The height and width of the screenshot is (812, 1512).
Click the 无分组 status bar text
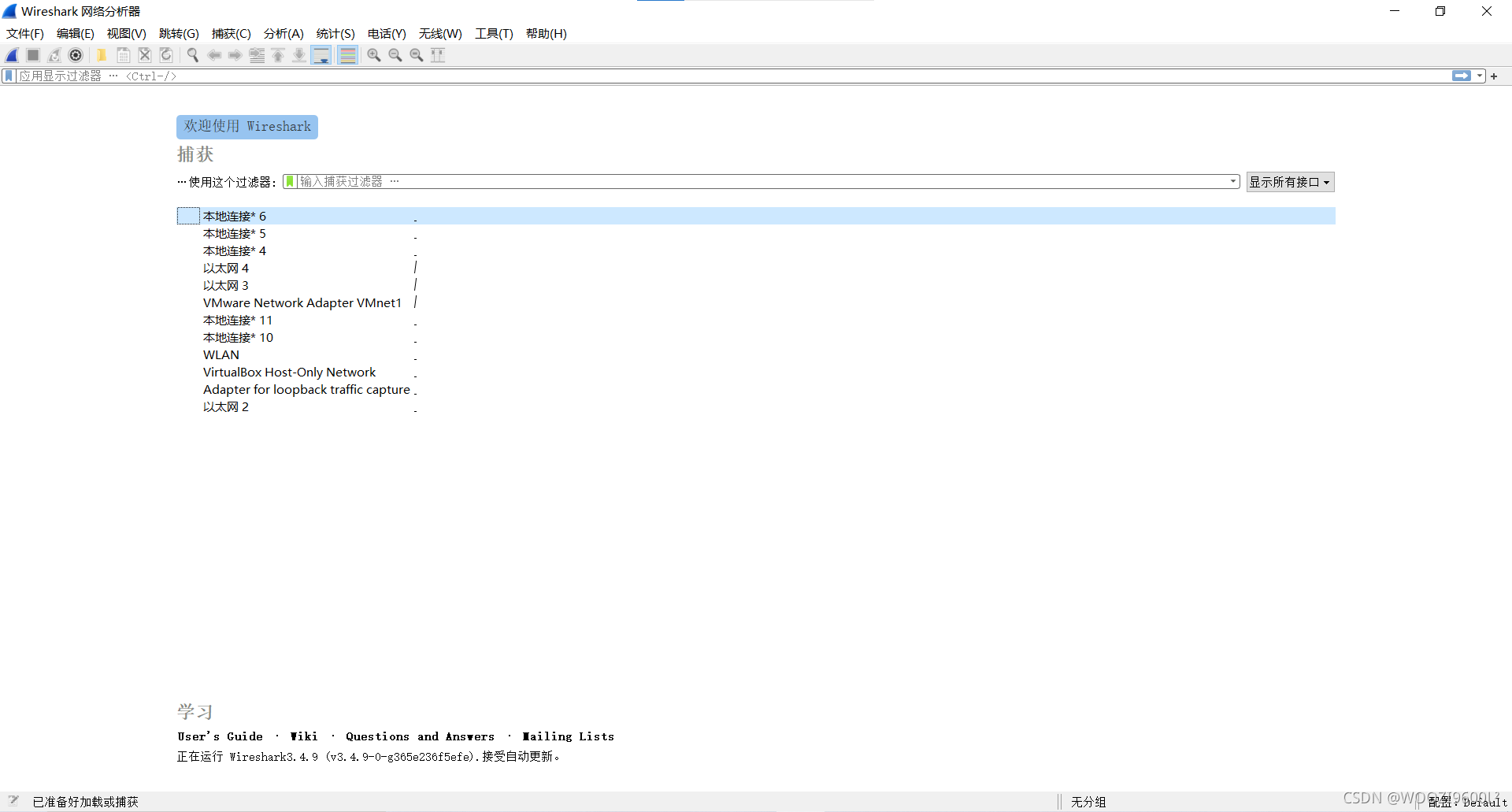point(1088,802)
